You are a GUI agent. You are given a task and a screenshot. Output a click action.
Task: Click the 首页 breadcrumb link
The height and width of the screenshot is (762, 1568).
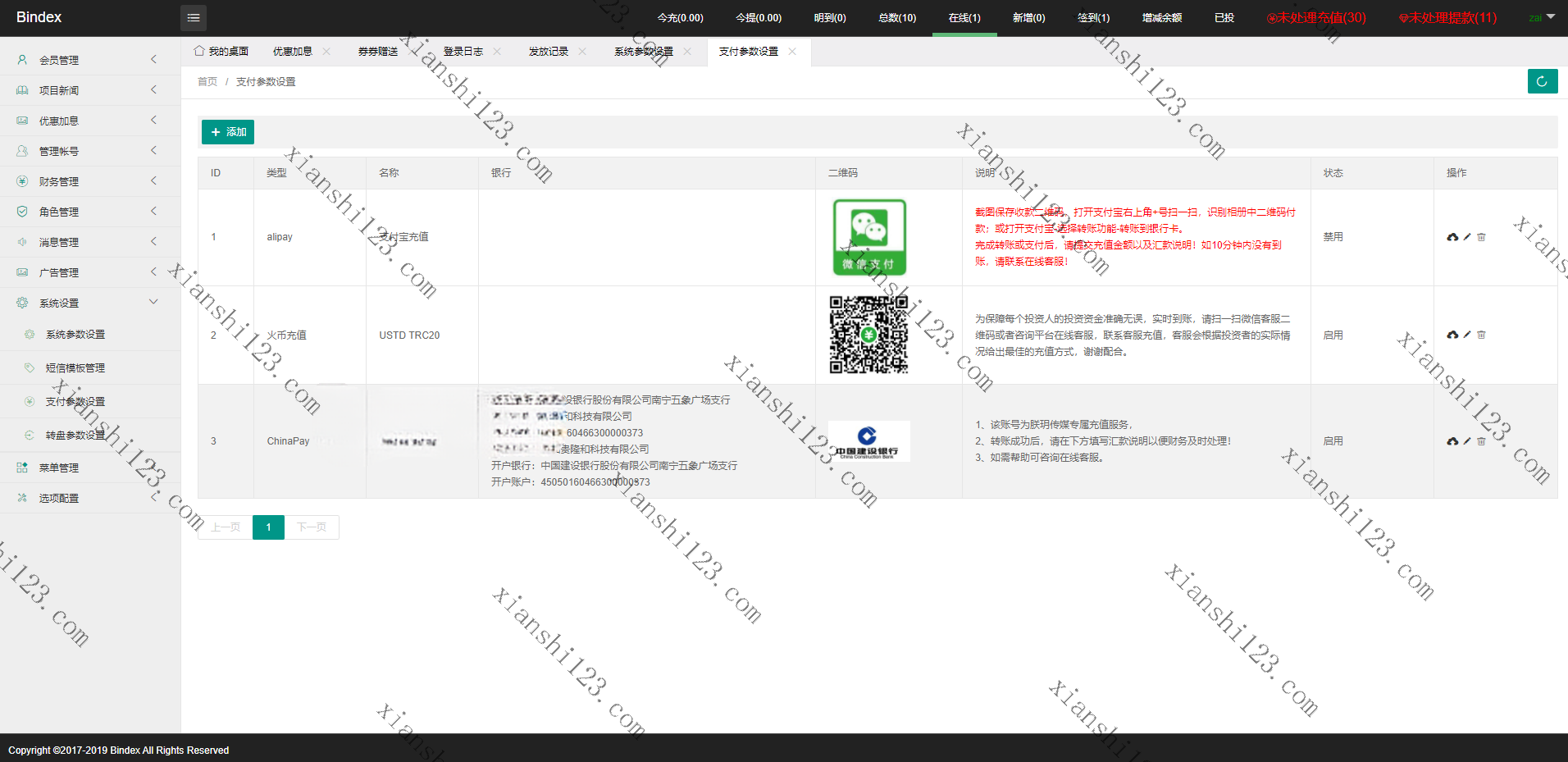(x=207, y=82)
